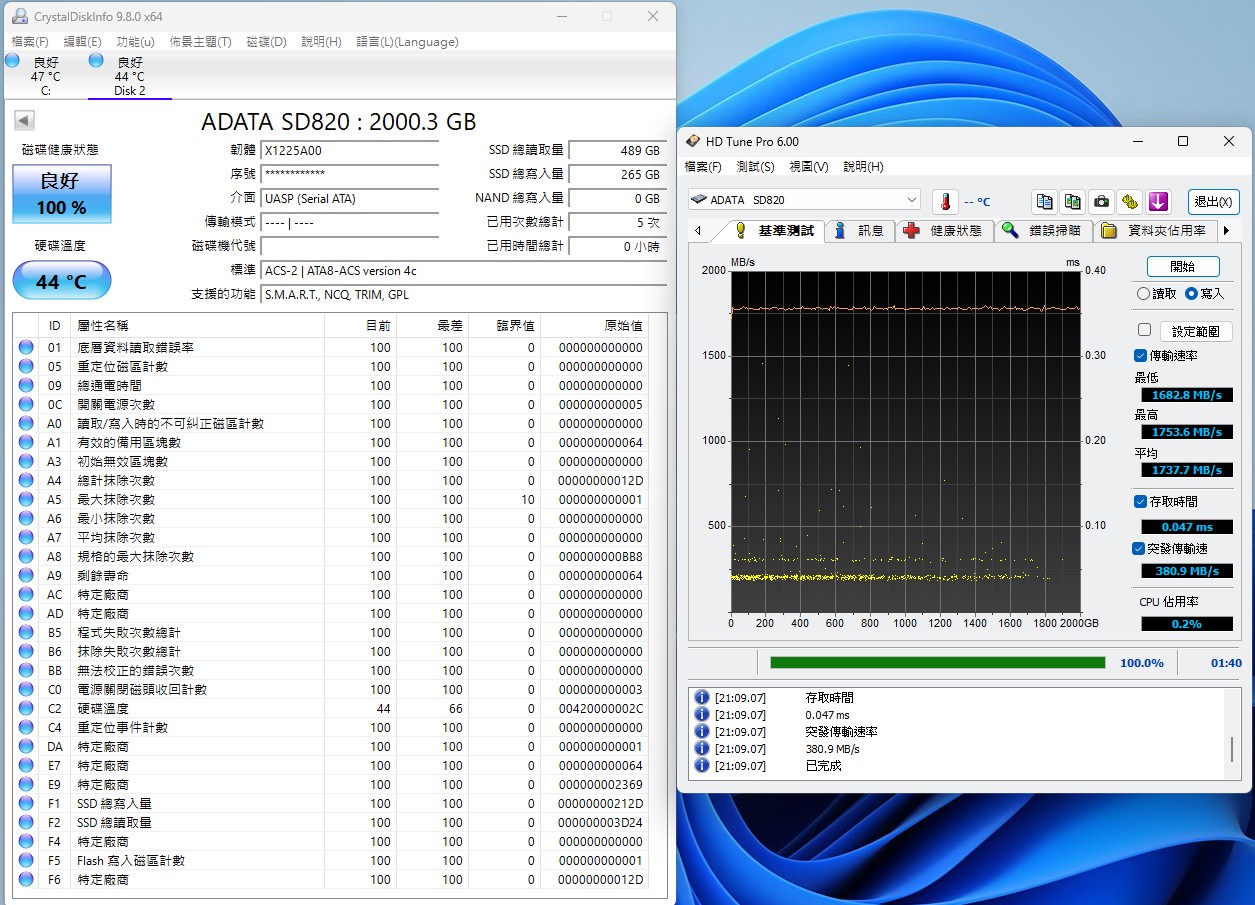The image size is (1255, 905).
Task: Open 佈景主題(T) menu
Action: tap(200, 42)
